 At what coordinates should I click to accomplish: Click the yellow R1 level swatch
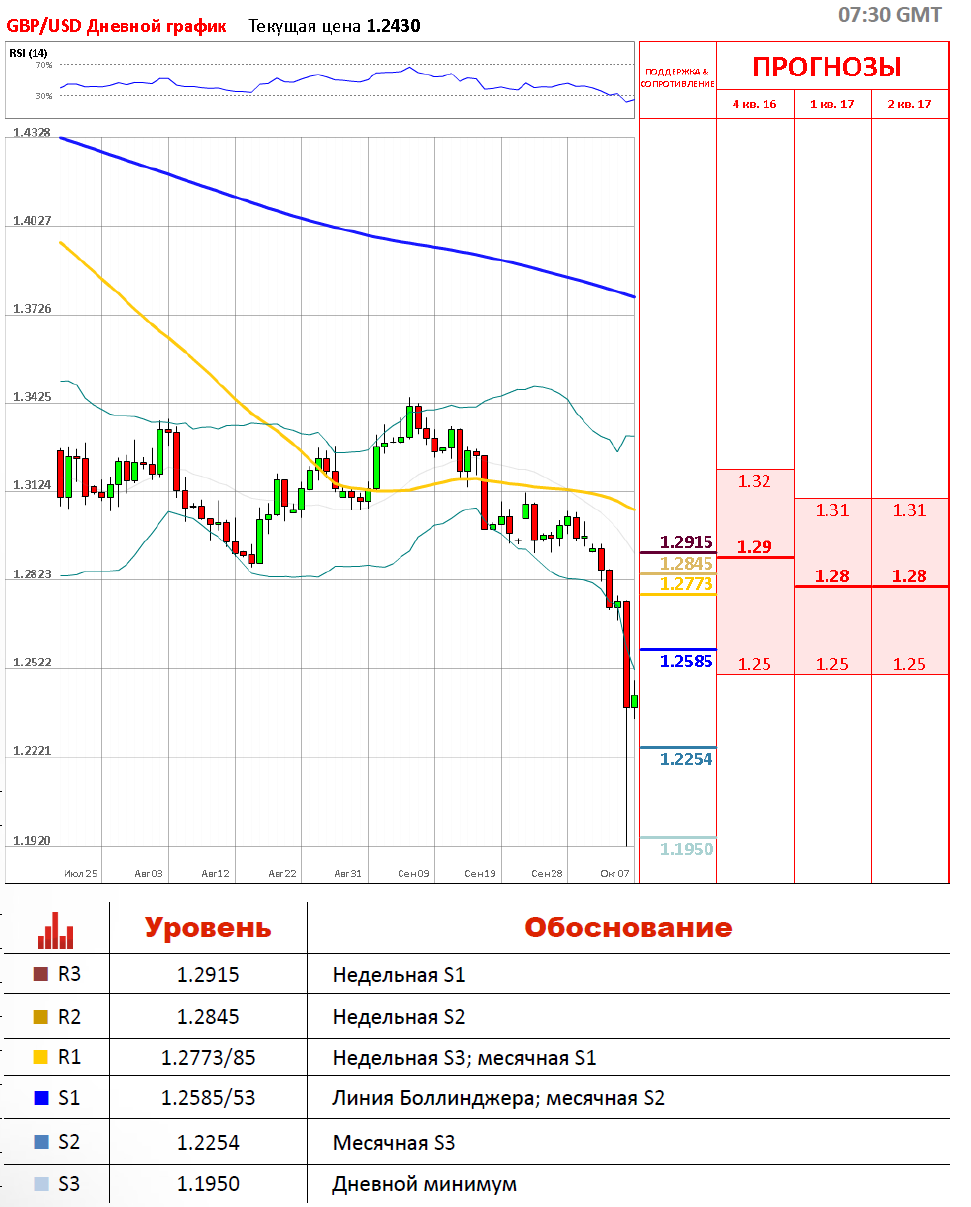tap(41, 1057)
